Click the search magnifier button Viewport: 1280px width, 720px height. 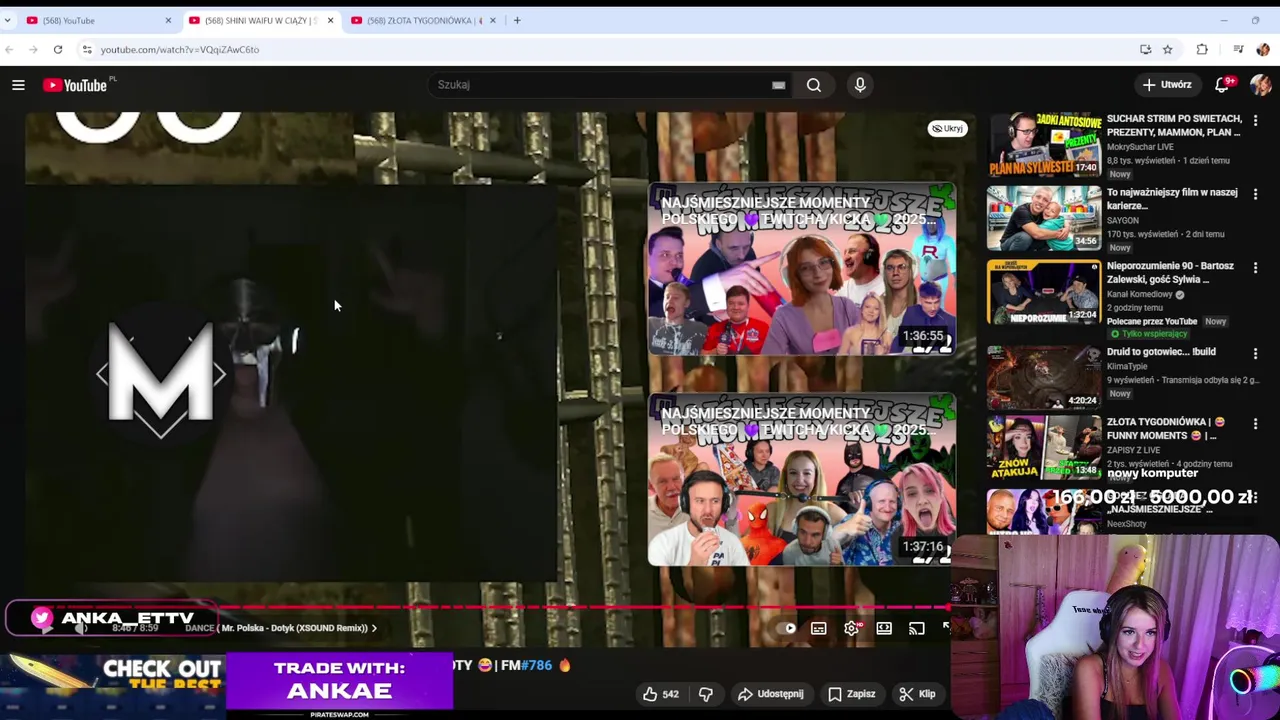(814, 85)
